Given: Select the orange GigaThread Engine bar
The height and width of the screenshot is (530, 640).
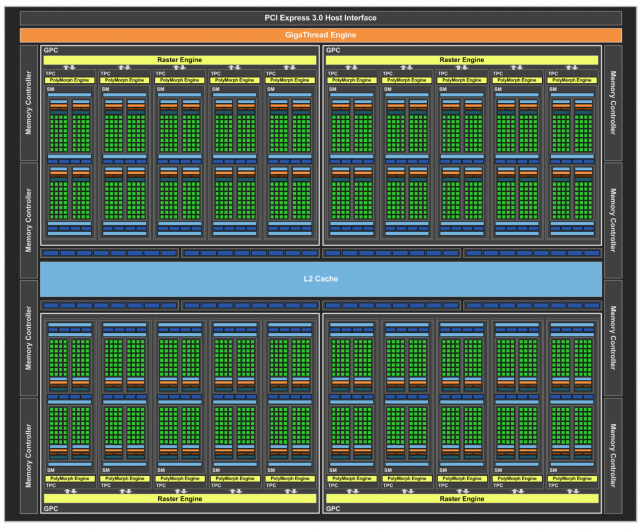Looking at the screenshot, I should tap(320, 35).
